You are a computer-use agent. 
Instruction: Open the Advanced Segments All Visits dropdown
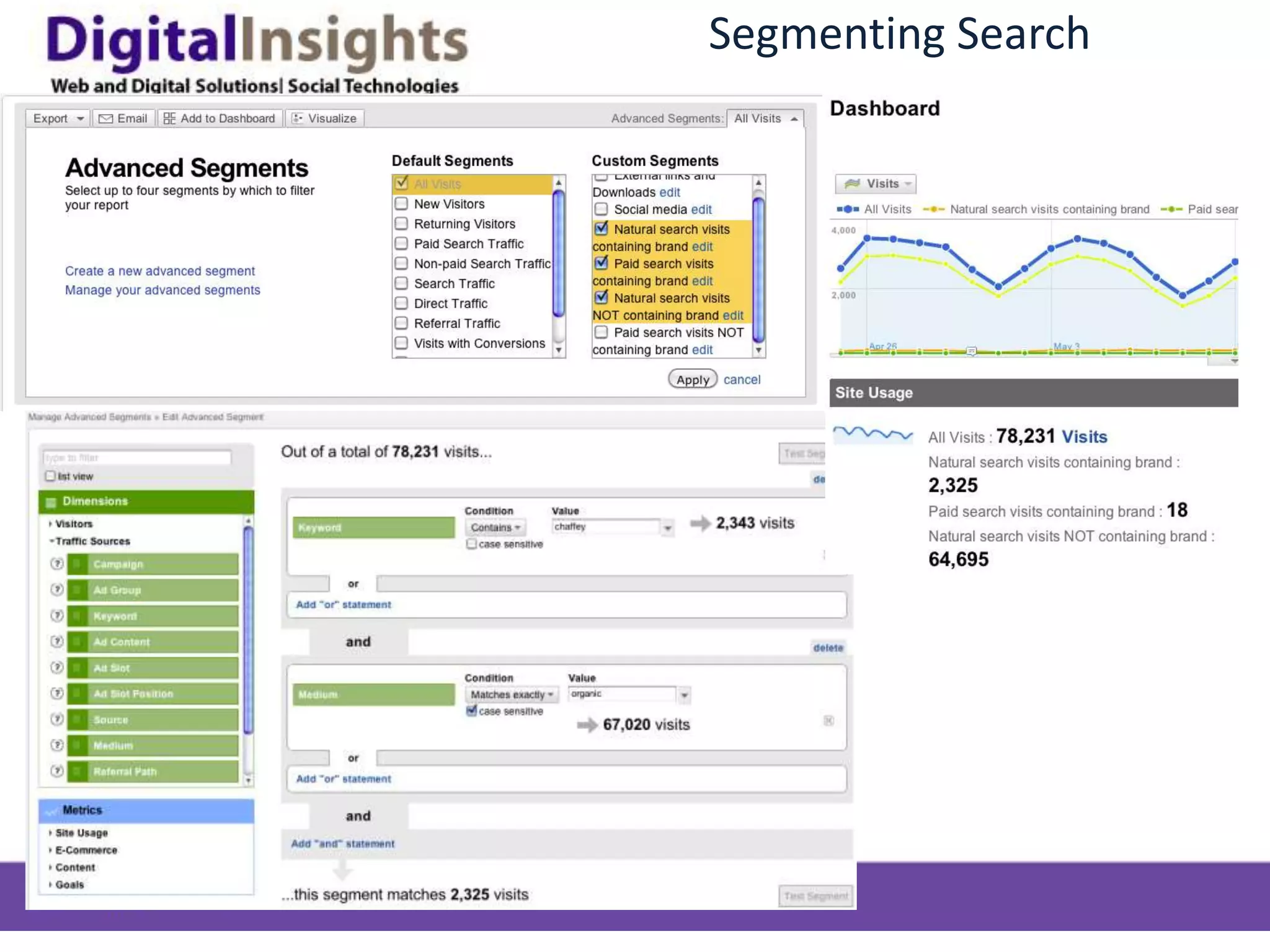(x=765, y=118)
